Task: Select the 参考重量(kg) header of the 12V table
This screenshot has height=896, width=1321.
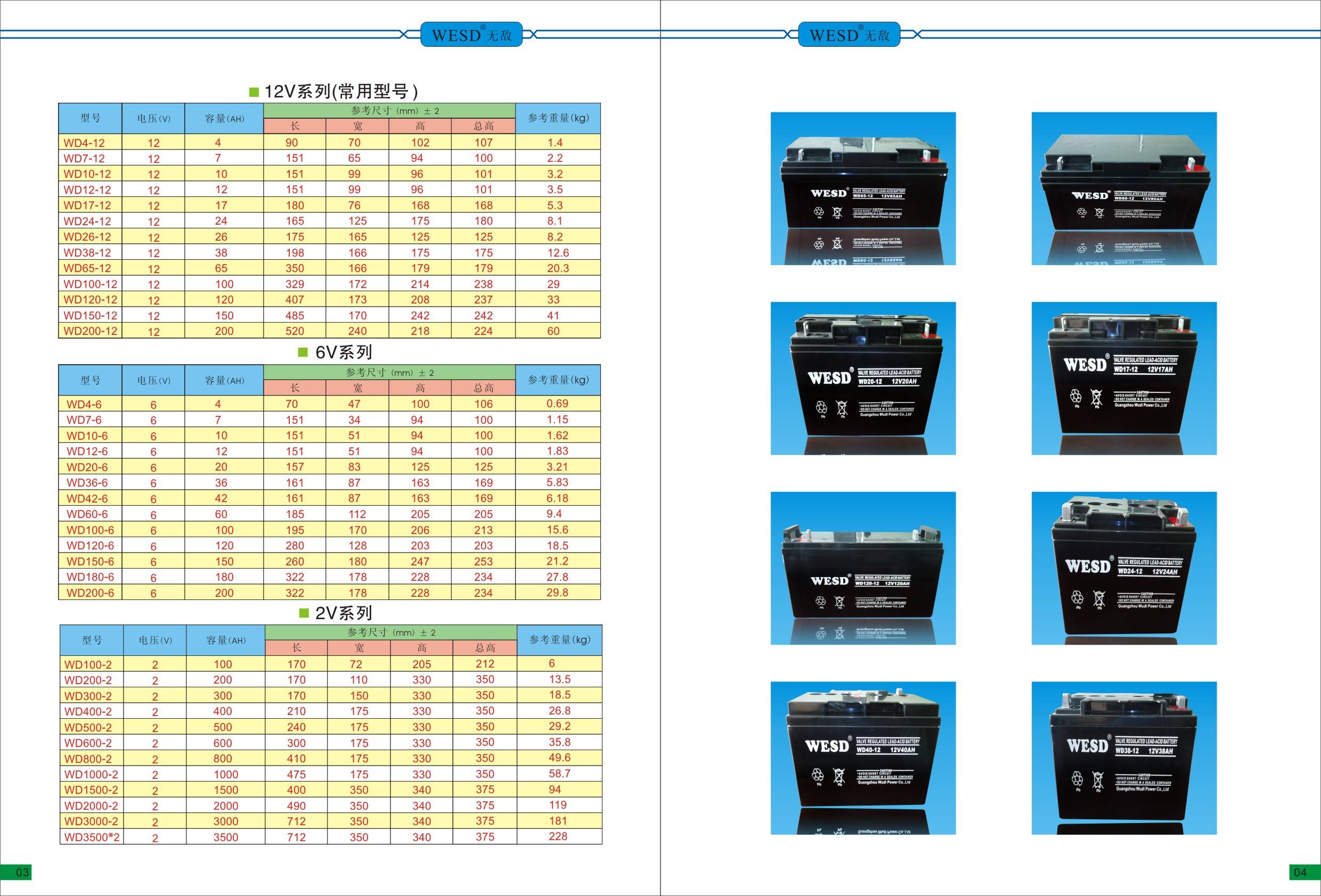Action: click(x=558, y=118)
